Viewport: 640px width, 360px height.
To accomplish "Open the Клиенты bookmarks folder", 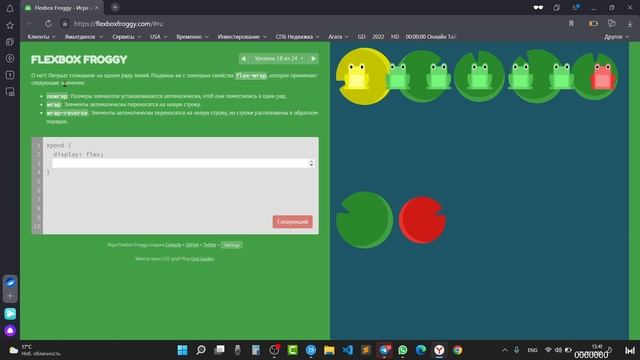I will pyautogui.click(x=41, y=37).
